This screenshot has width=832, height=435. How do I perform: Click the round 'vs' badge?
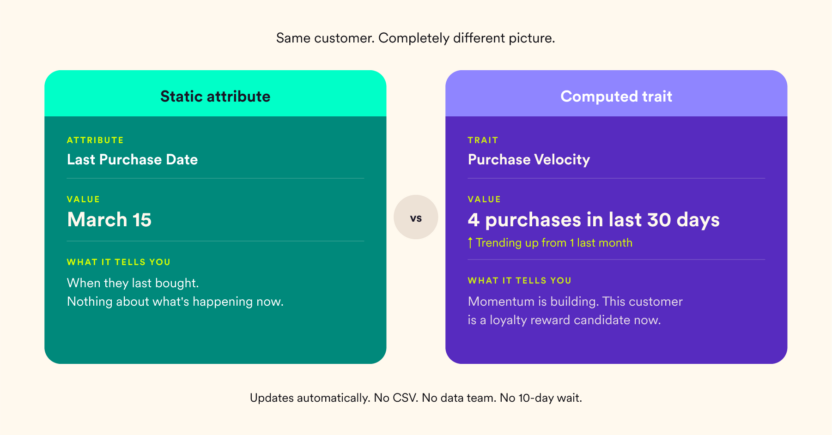(415, 217)
